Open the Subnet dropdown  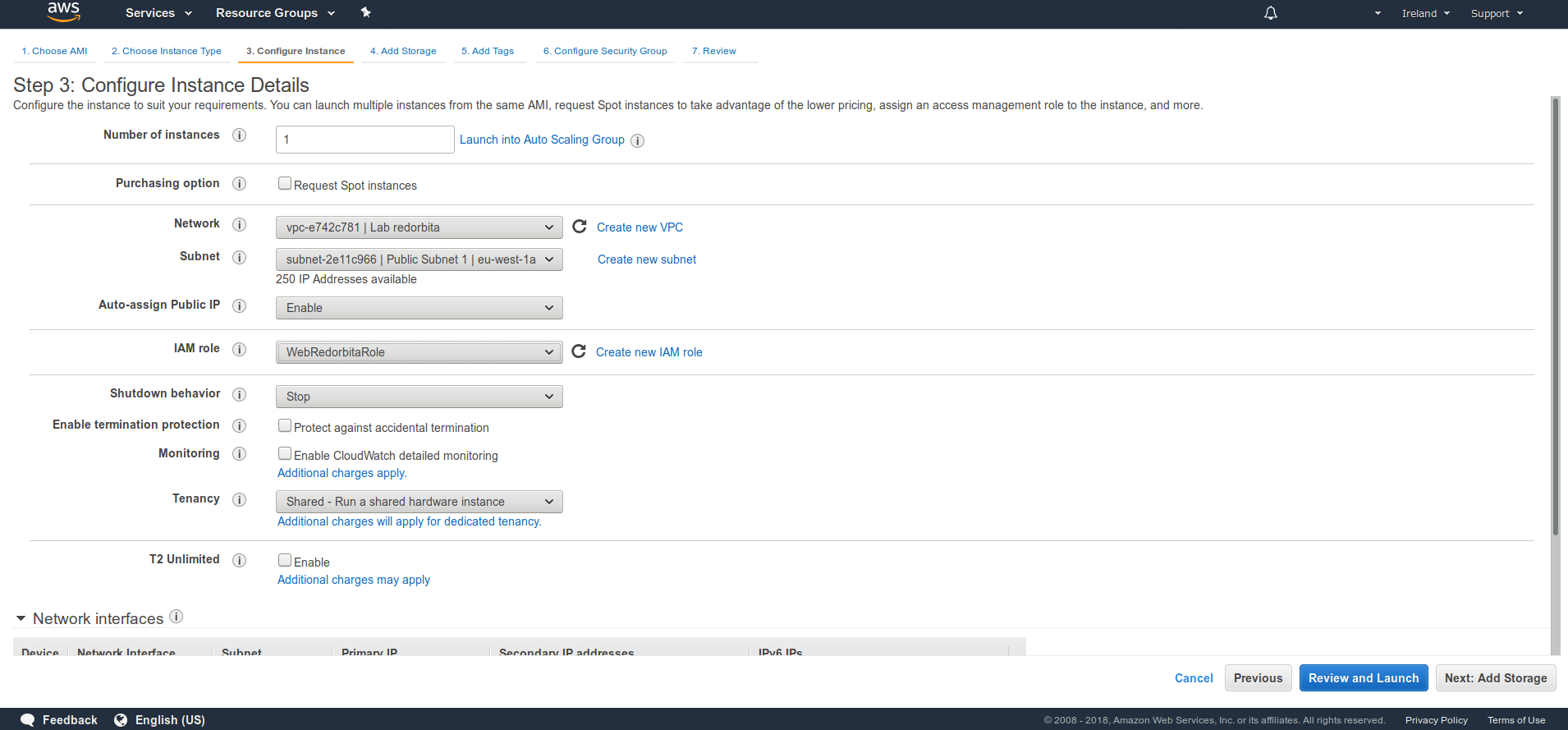pos(419,259)
